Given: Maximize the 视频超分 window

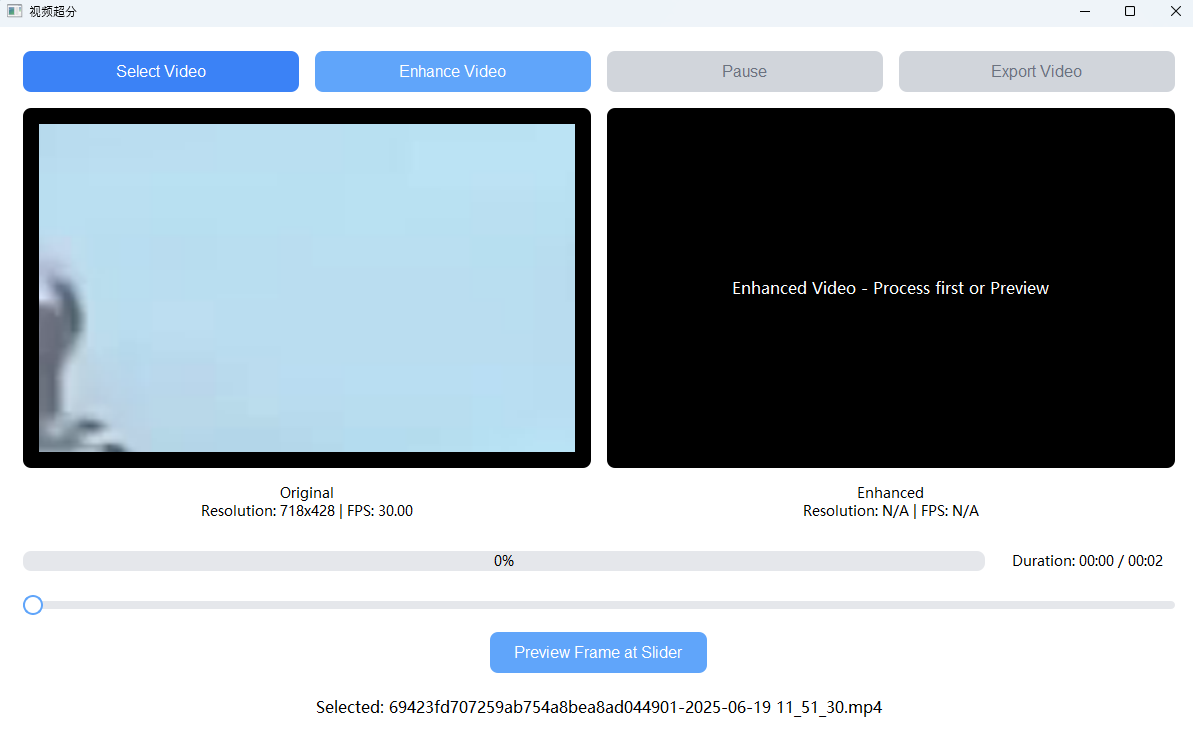Looking at the screenshot, I should click(x=1130, y=11).
